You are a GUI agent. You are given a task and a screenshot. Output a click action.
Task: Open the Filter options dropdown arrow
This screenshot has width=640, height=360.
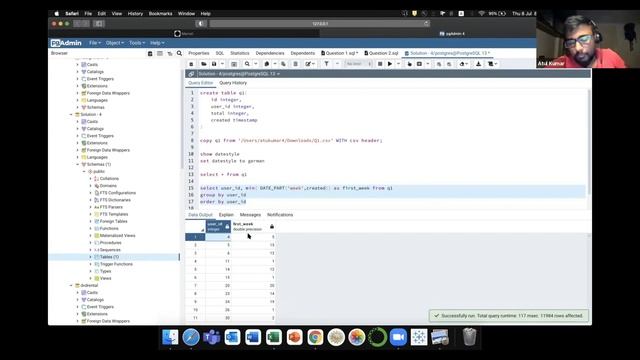pyautogui.click(x=337, y=64)
